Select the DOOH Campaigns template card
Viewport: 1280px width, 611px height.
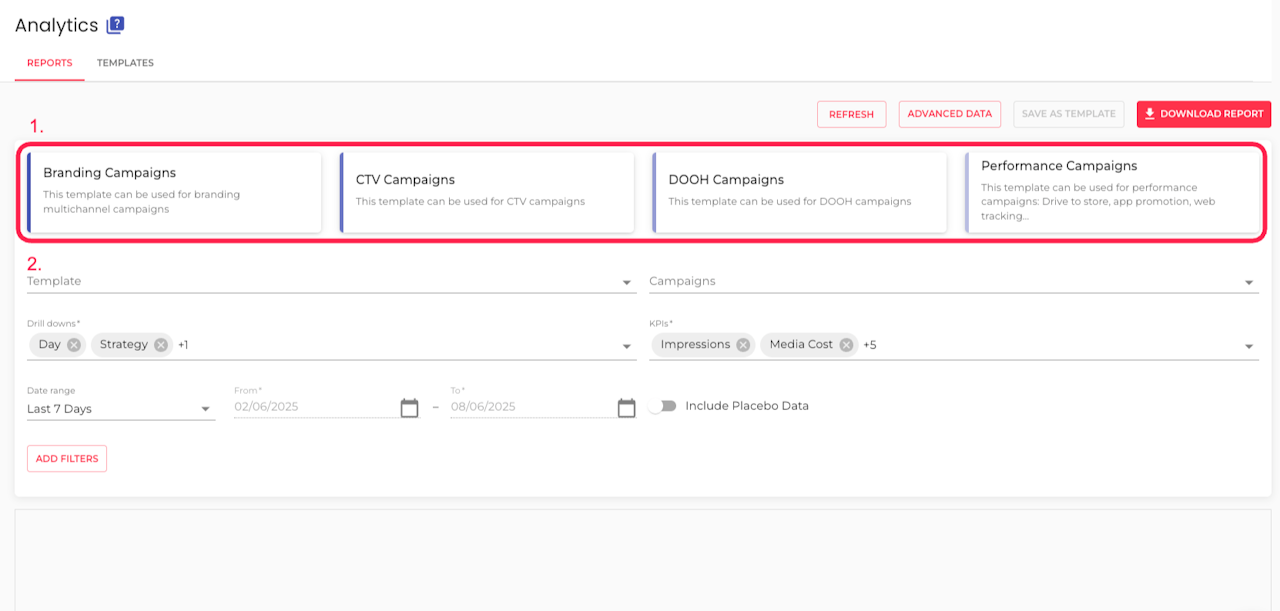(799, 192)
